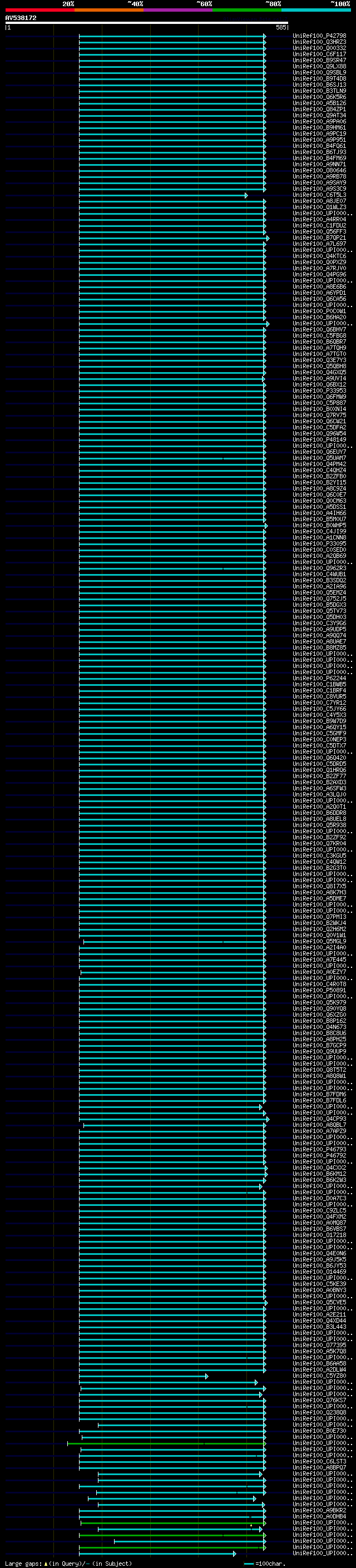Click the purple ~60% legend segment
The width and height of the screenshot is (356, 1568).
[177, 11]
